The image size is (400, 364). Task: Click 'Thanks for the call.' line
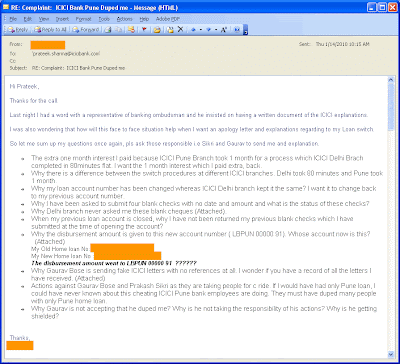(x=34, y=100)
